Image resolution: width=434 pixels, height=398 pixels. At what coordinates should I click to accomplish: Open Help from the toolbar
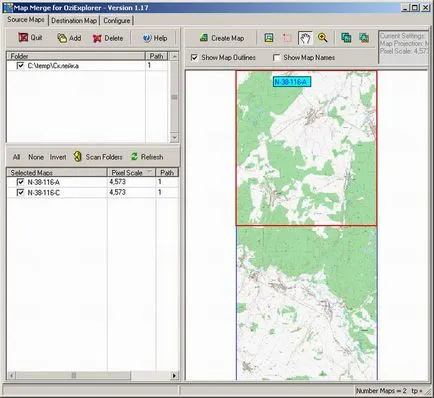[x=155, y=38]
